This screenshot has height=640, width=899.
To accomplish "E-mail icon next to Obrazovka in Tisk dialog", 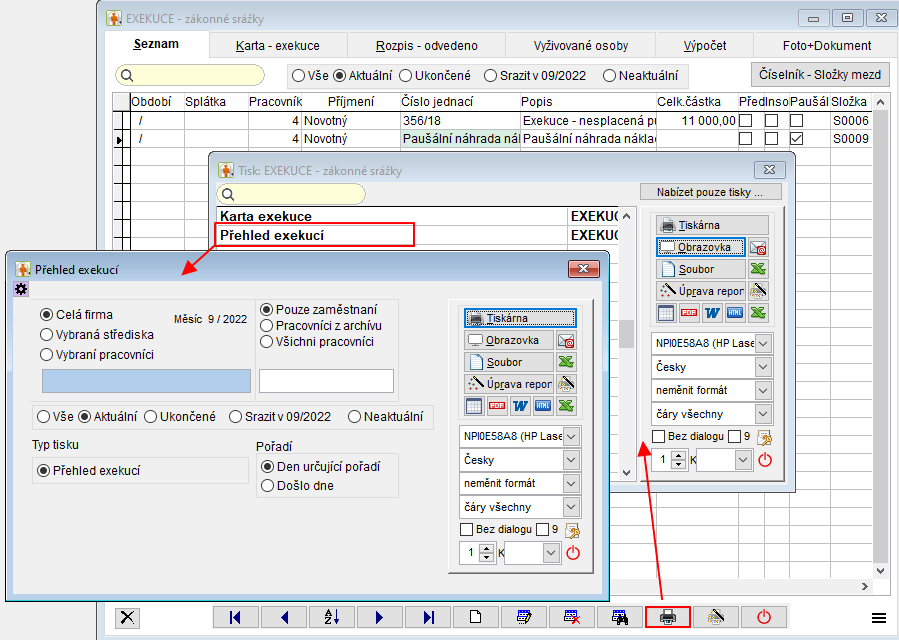I will (759, 248).
